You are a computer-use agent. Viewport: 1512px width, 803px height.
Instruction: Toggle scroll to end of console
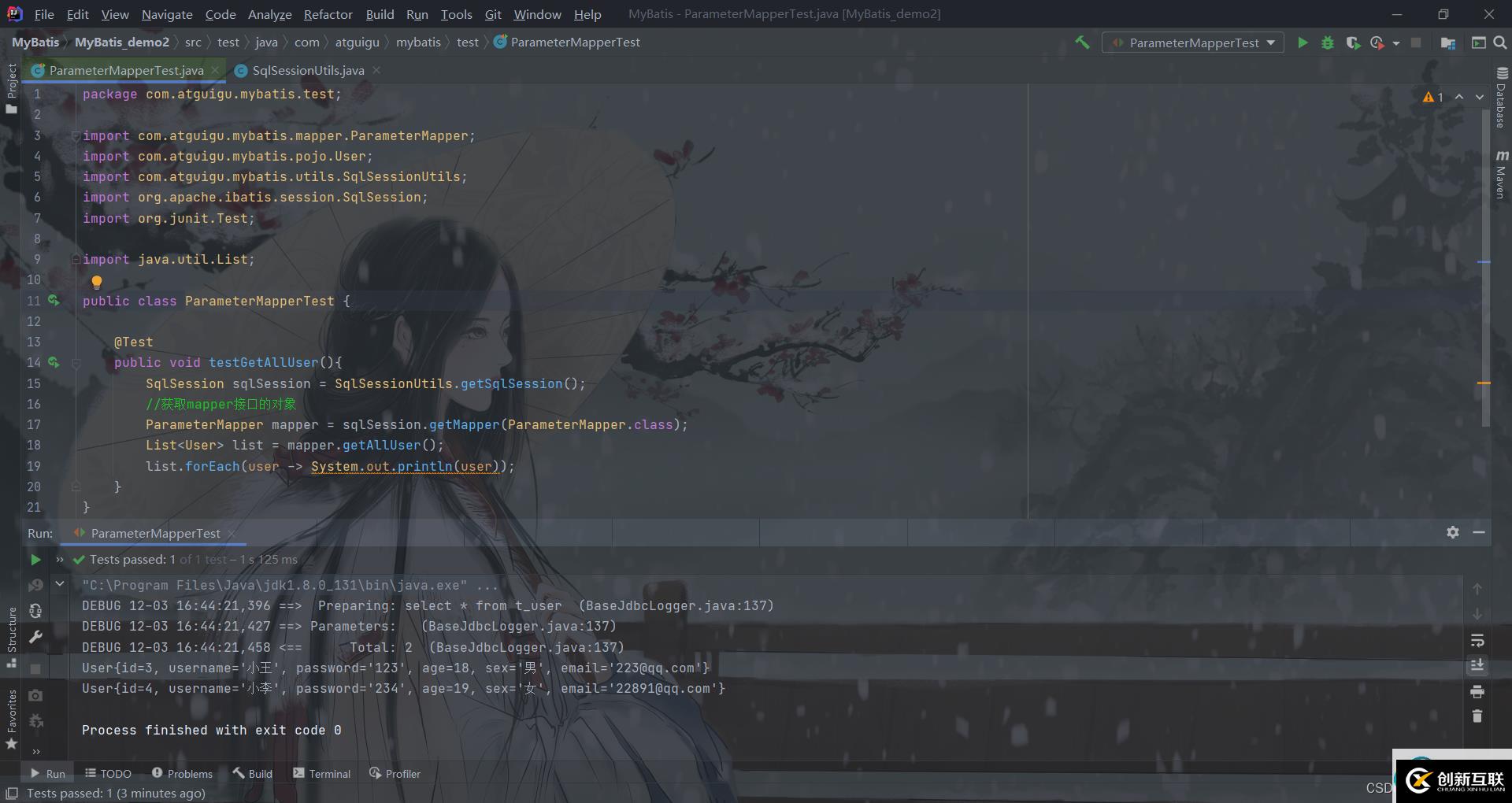pos(1477,665)
